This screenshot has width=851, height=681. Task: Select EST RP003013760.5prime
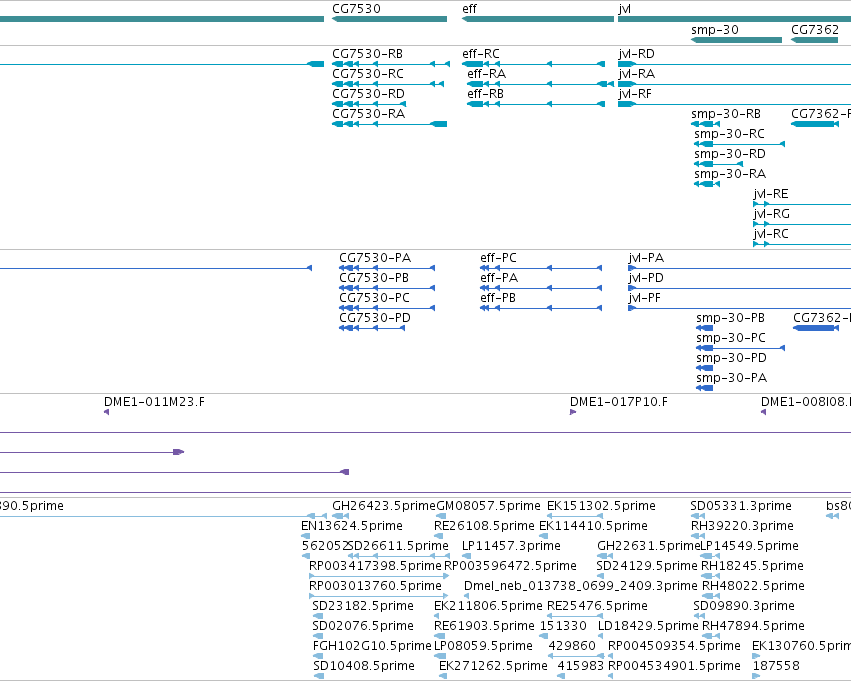click(x=378, y=596)
